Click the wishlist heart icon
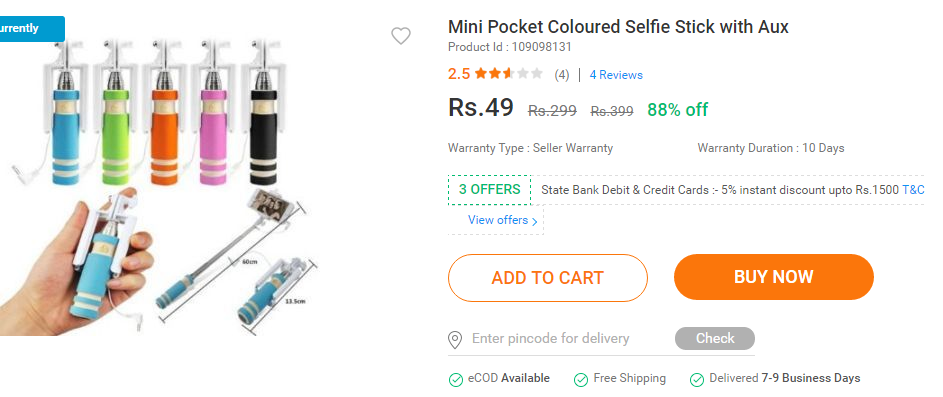This screenshot has height=397, width=943. [401, 36]
